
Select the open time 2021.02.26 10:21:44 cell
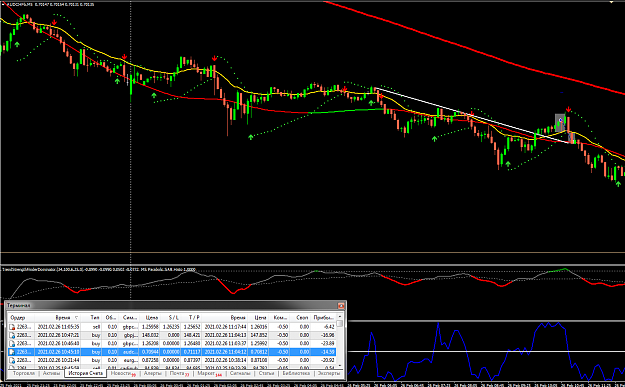(58, 360)
